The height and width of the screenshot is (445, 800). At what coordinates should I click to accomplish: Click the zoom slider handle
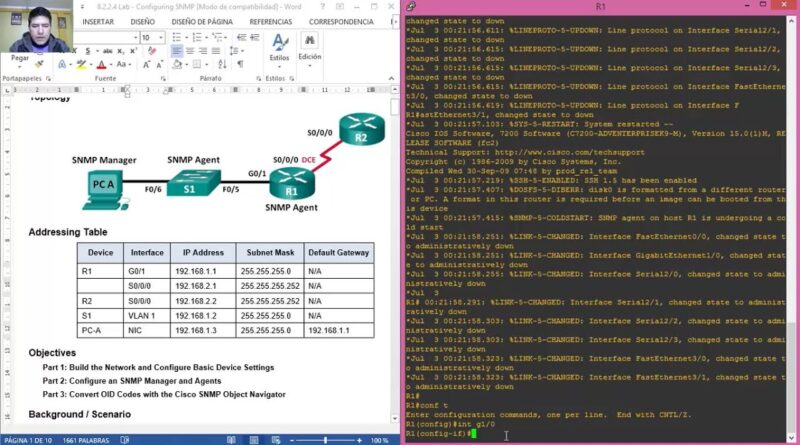[326, 440]
